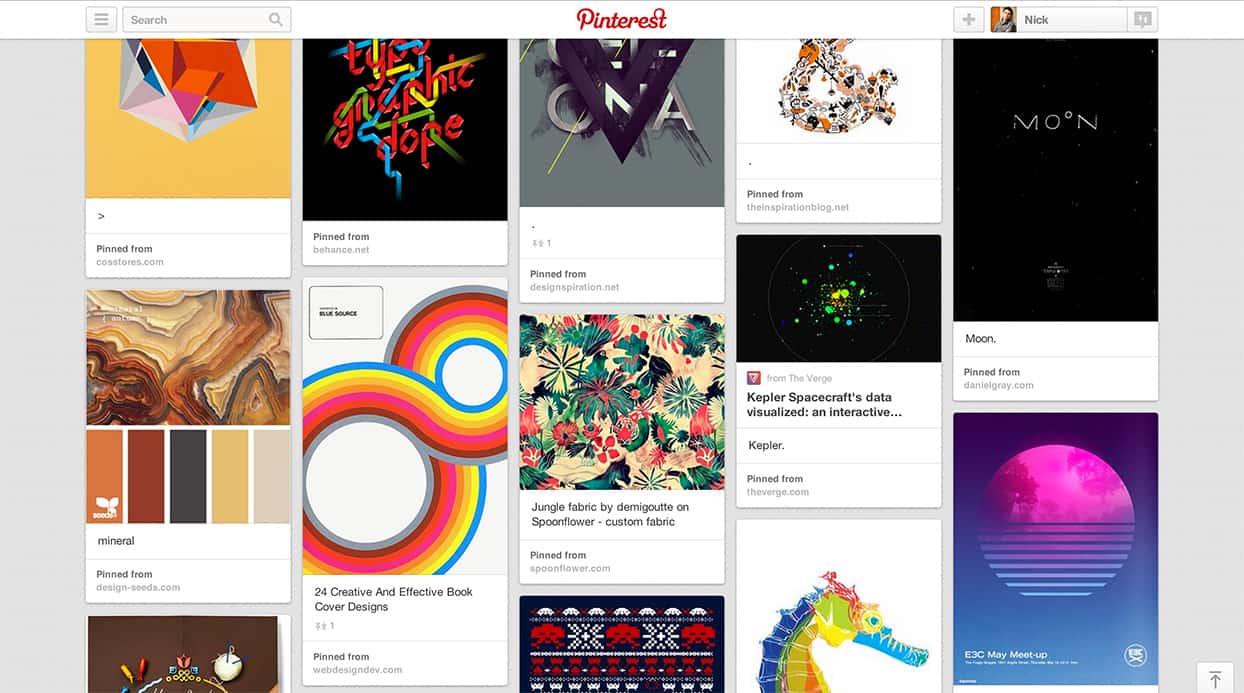Open the Jungle fabric pin image

pos(622,402)
